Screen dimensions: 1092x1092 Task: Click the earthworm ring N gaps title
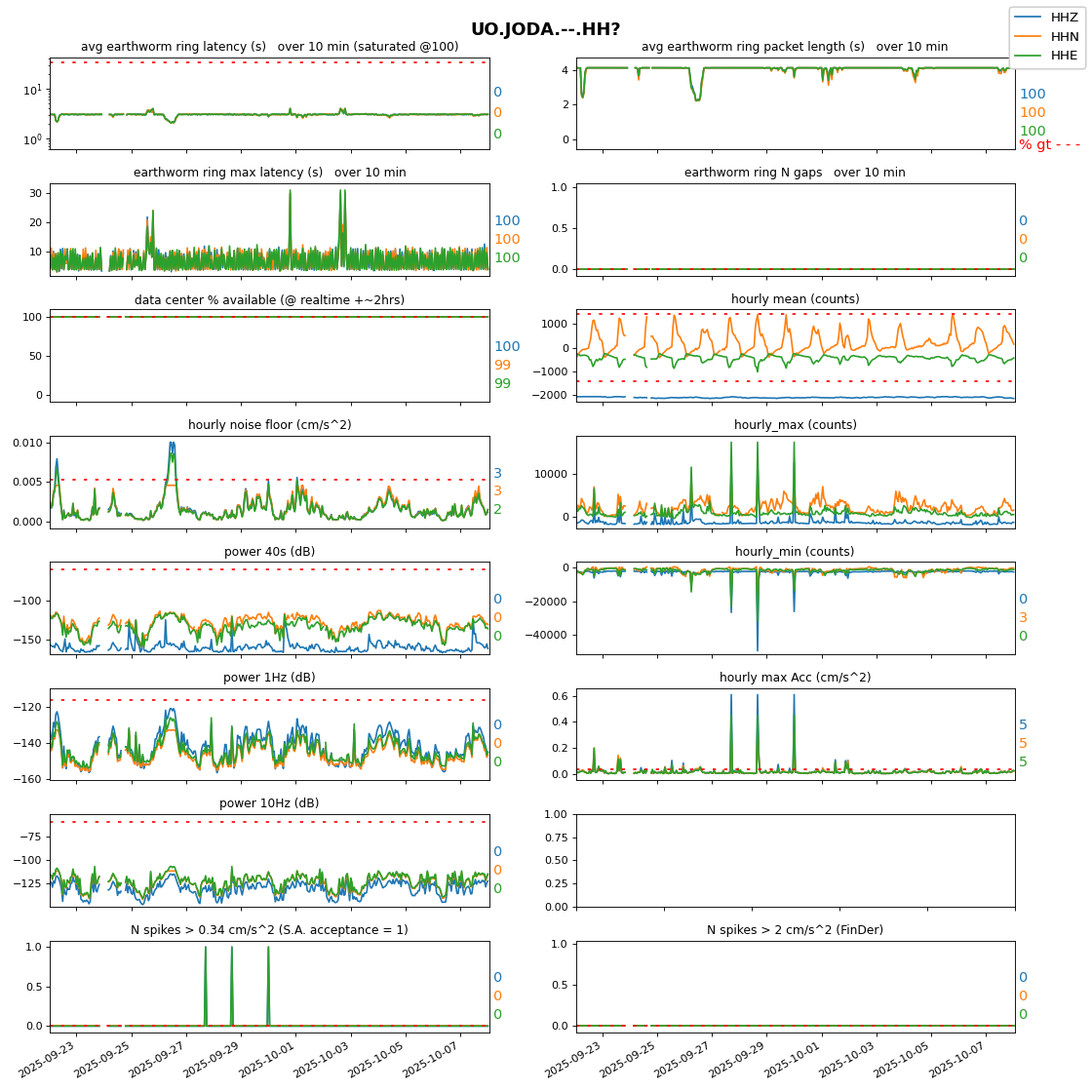coord(795,173)
